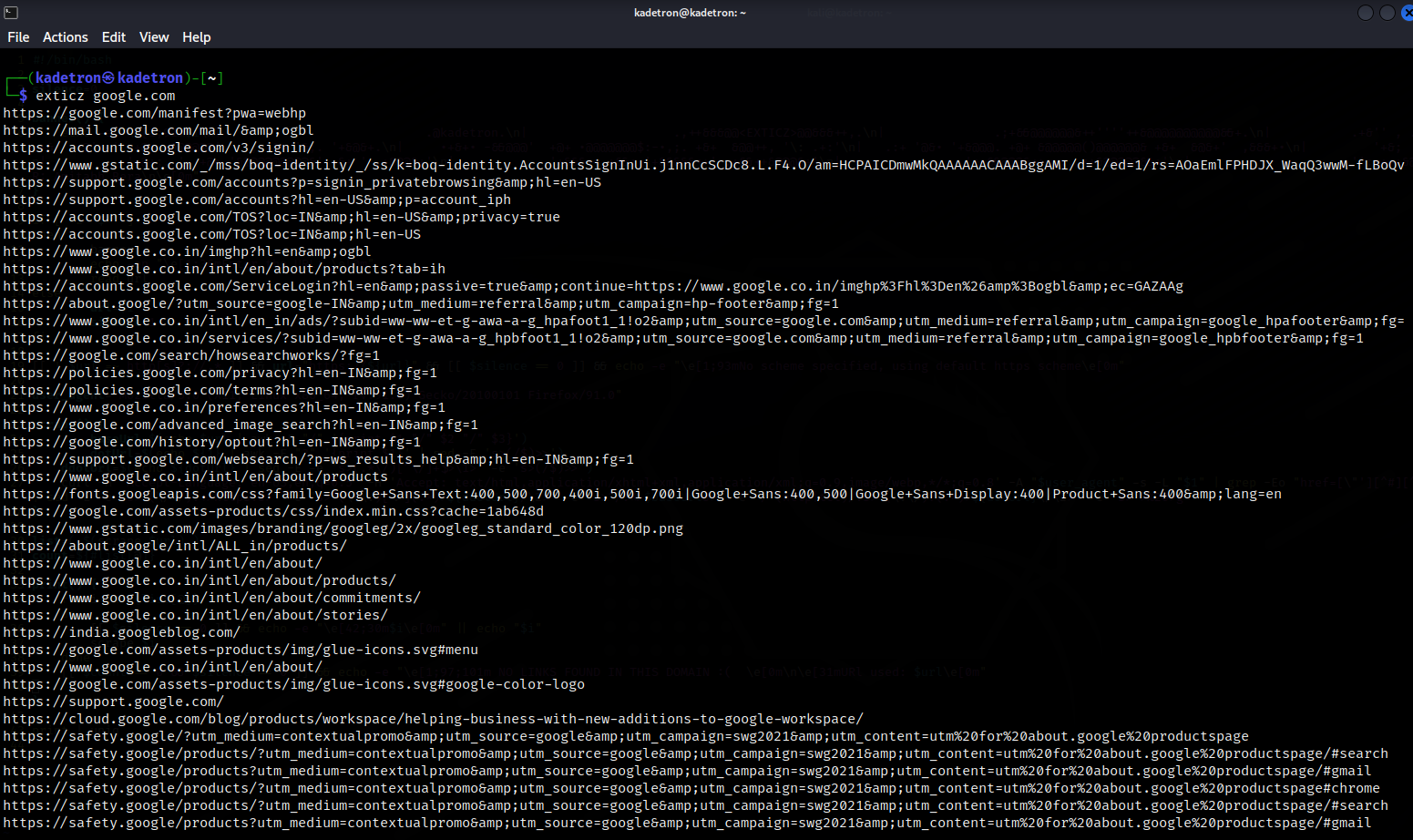The width and height of the screenshot is (1413, 840).
Task: Open the View menu
Action: coord(154,37)
